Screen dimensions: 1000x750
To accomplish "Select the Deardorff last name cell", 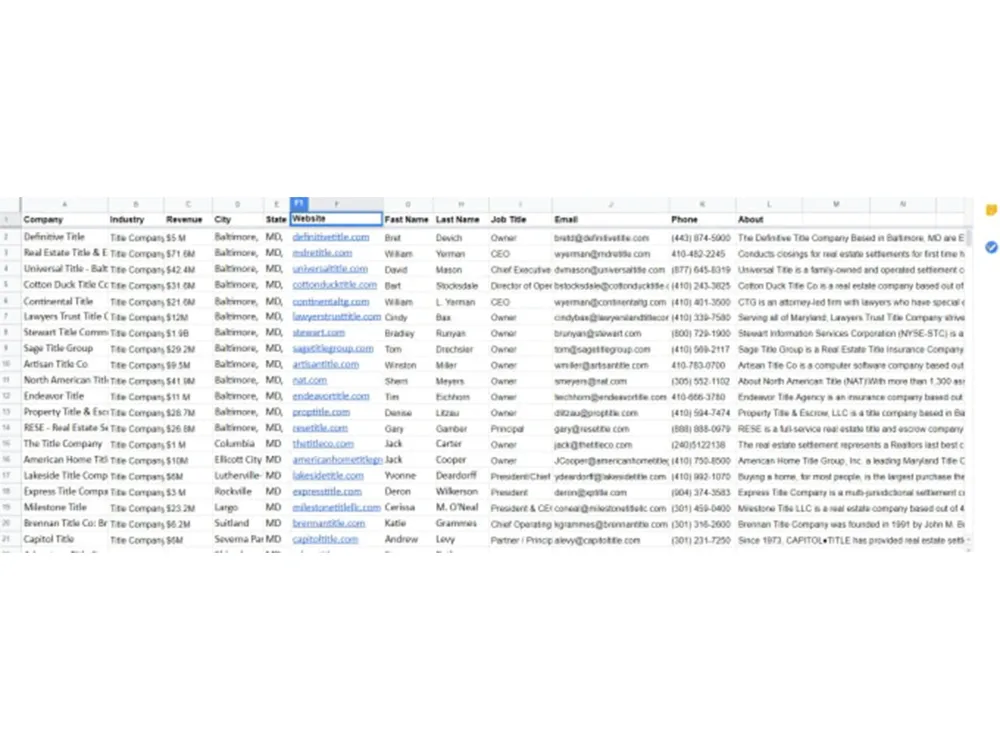I will (x=461, y=476).
